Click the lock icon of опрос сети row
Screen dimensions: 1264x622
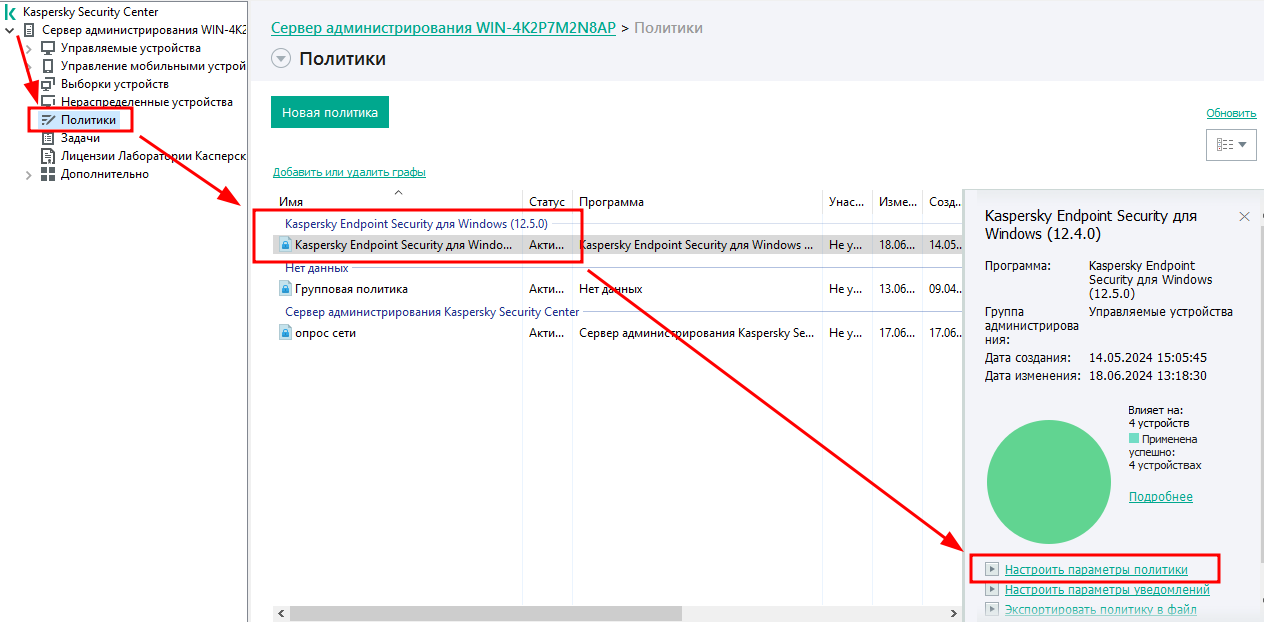[x=285, y=333]
